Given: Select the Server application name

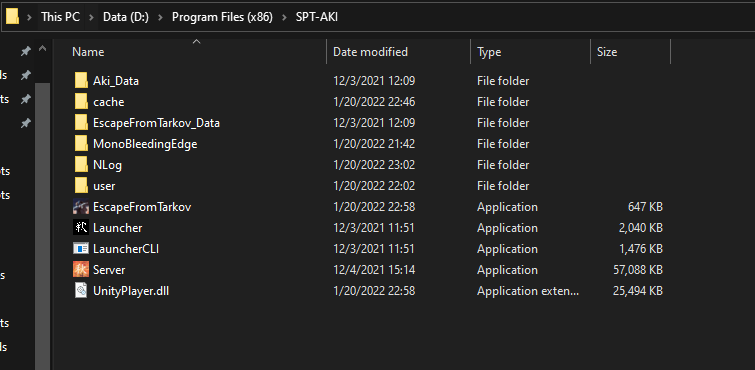Looking at the screenshot, I should (x=109, y=270).
